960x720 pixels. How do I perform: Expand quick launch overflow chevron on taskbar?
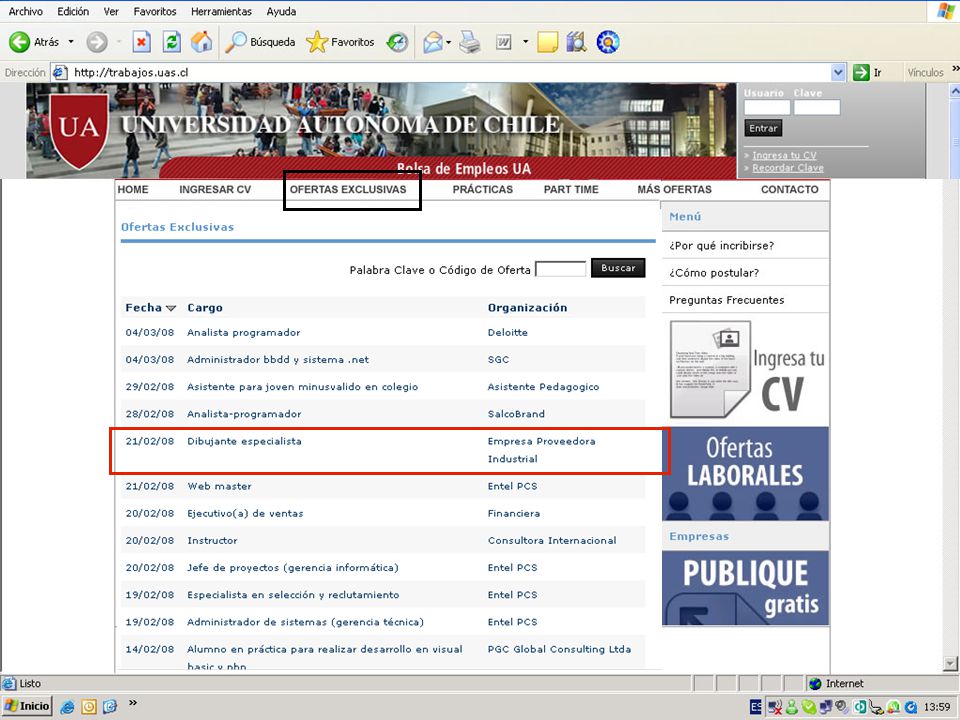(133, 702)
